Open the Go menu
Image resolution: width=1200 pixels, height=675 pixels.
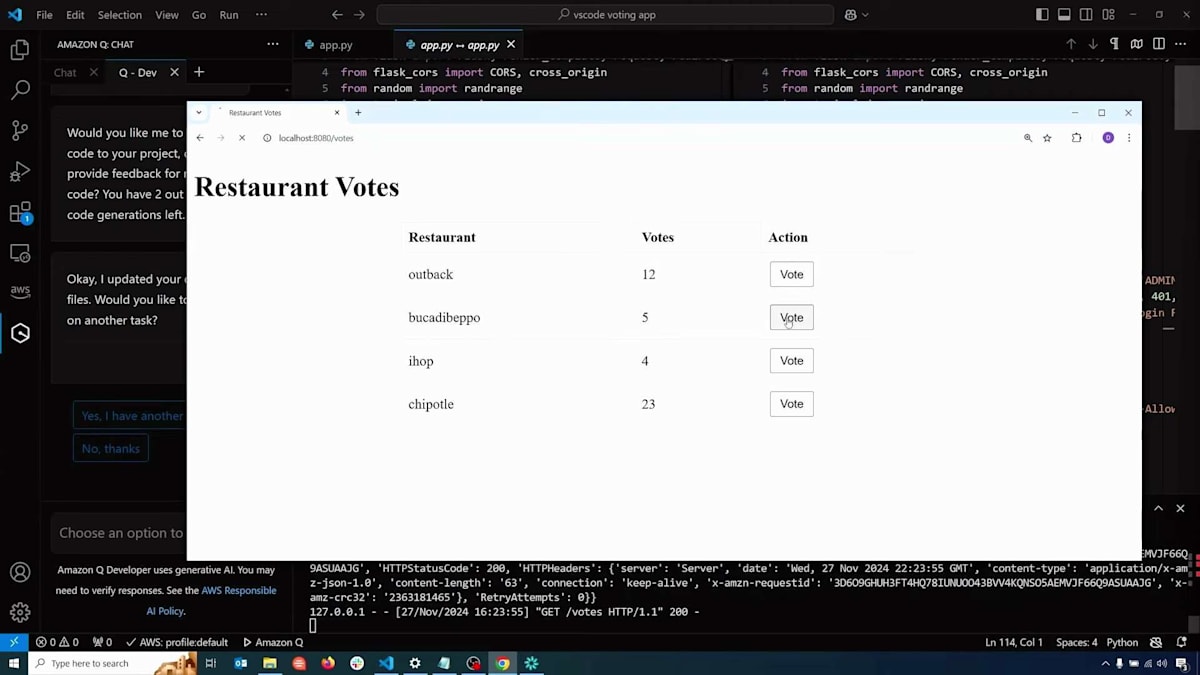coord(199,15)
